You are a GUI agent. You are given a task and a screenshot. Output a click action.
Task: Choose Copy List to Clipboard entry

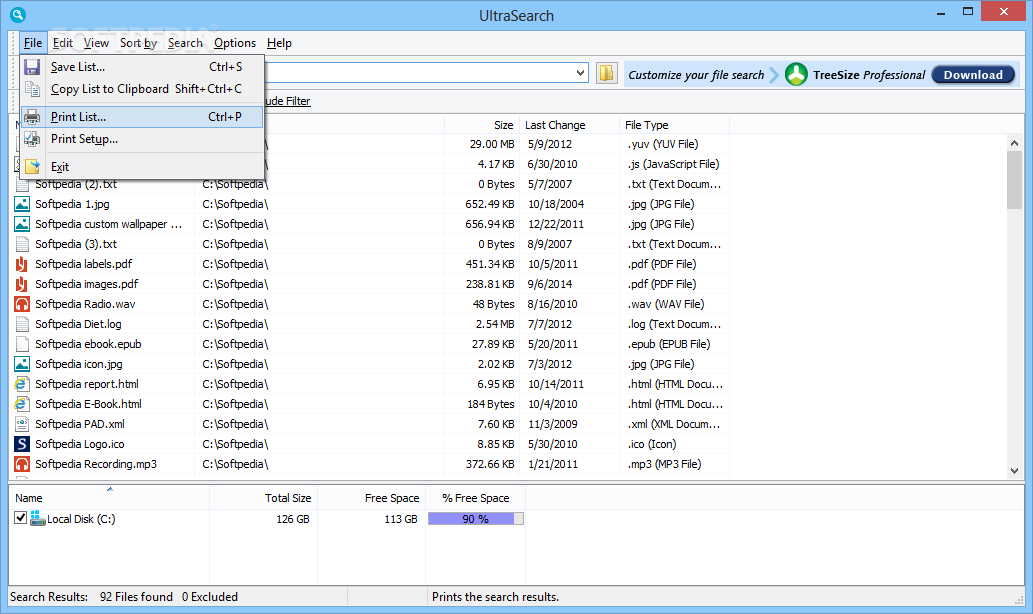pos(142,89)
